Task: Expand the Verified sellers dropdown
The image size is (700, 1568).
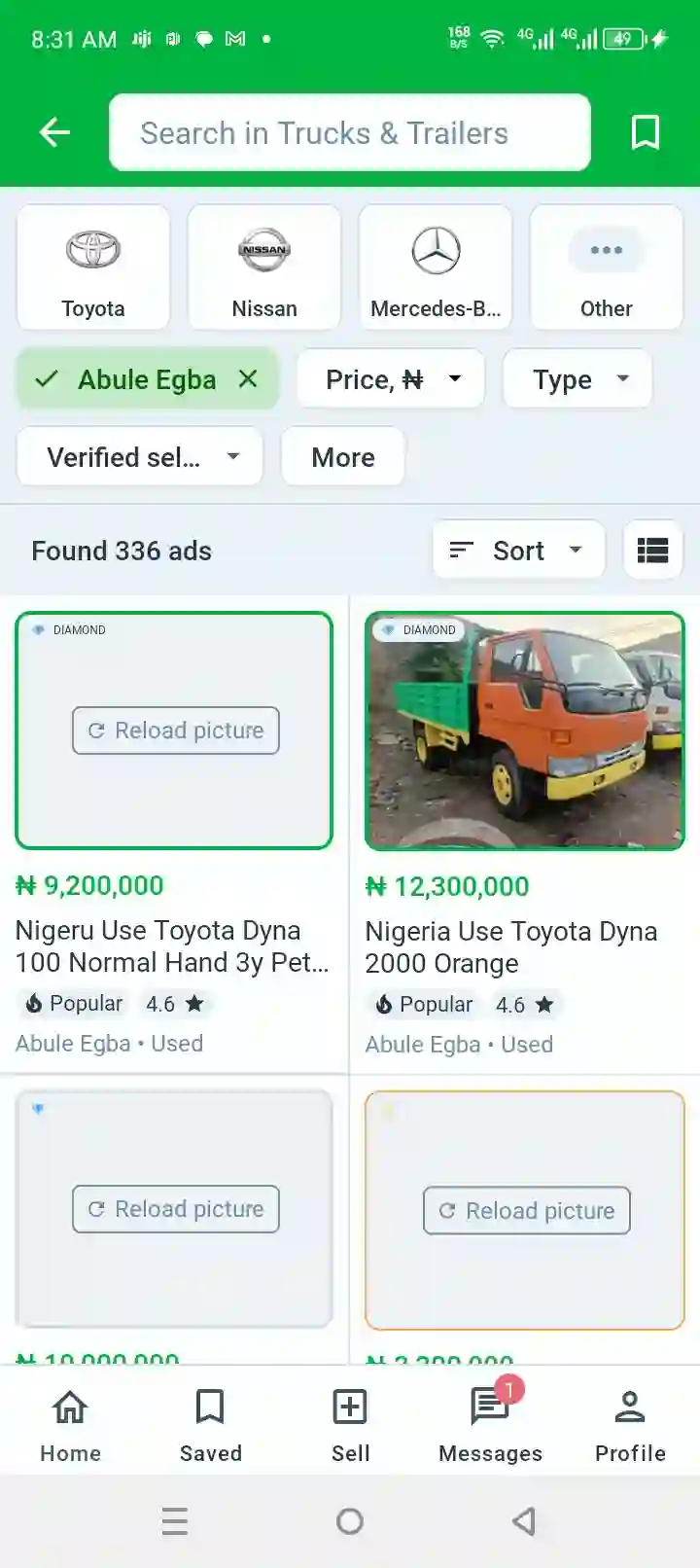Action: (140, 457)
